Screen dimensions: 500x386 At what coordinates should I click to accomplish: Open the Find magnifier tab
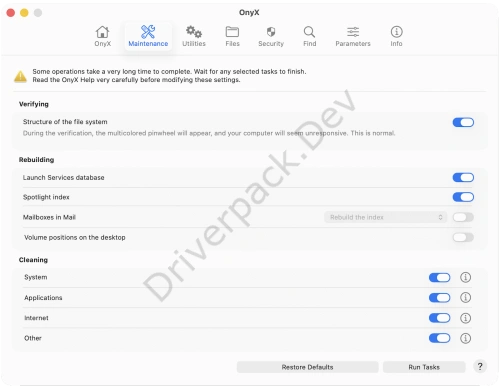(x=309, y=36)
